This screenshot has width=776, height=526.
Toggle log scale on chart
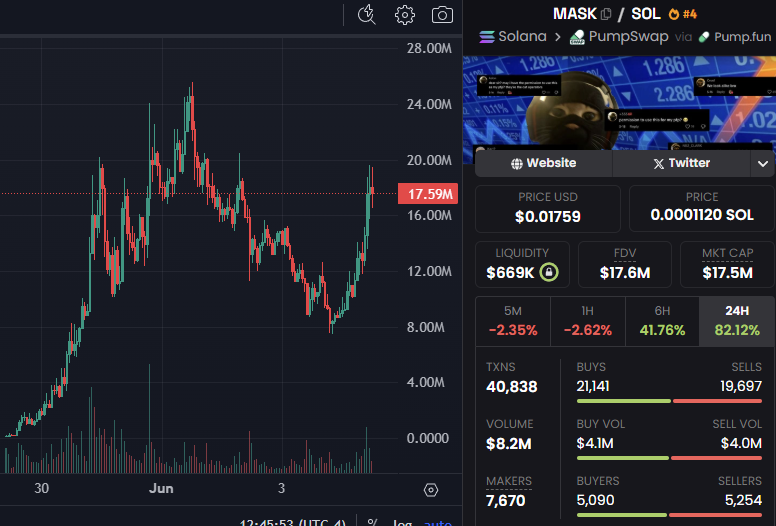(x=402, y=523)
